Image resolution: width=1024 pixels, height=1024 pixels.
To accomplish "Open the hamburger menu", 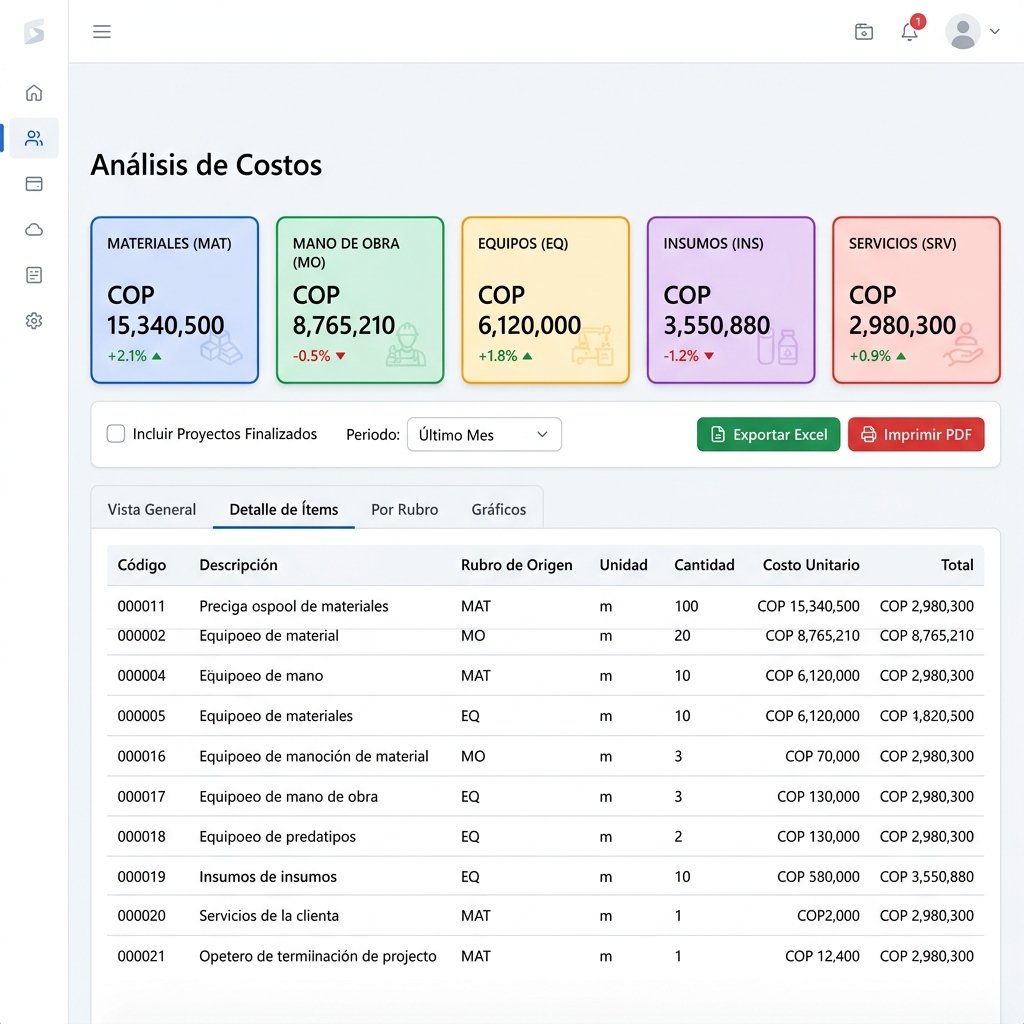I will (x=102, y=31).
